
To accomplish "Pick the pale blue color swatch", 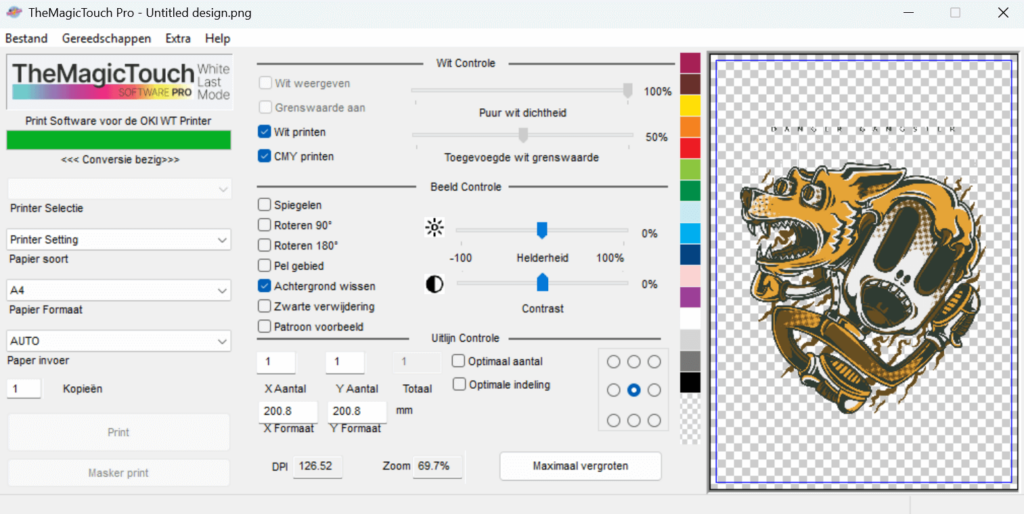I will click(690, 212).
